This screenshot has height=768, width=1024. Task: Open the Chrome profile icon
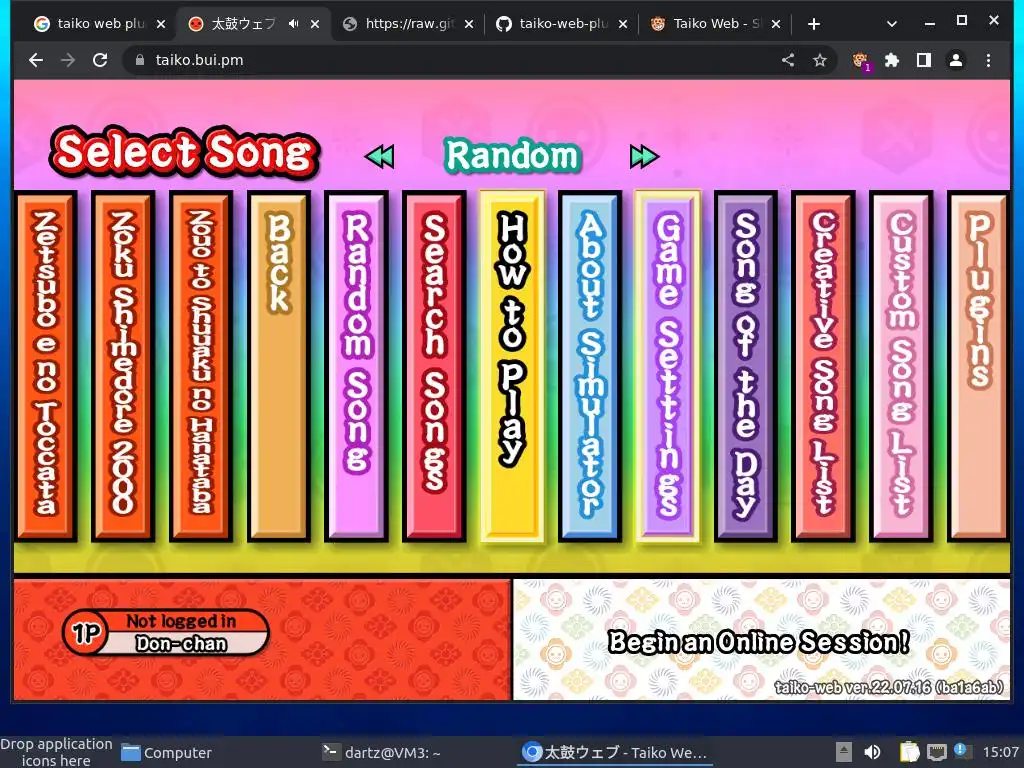955,60
